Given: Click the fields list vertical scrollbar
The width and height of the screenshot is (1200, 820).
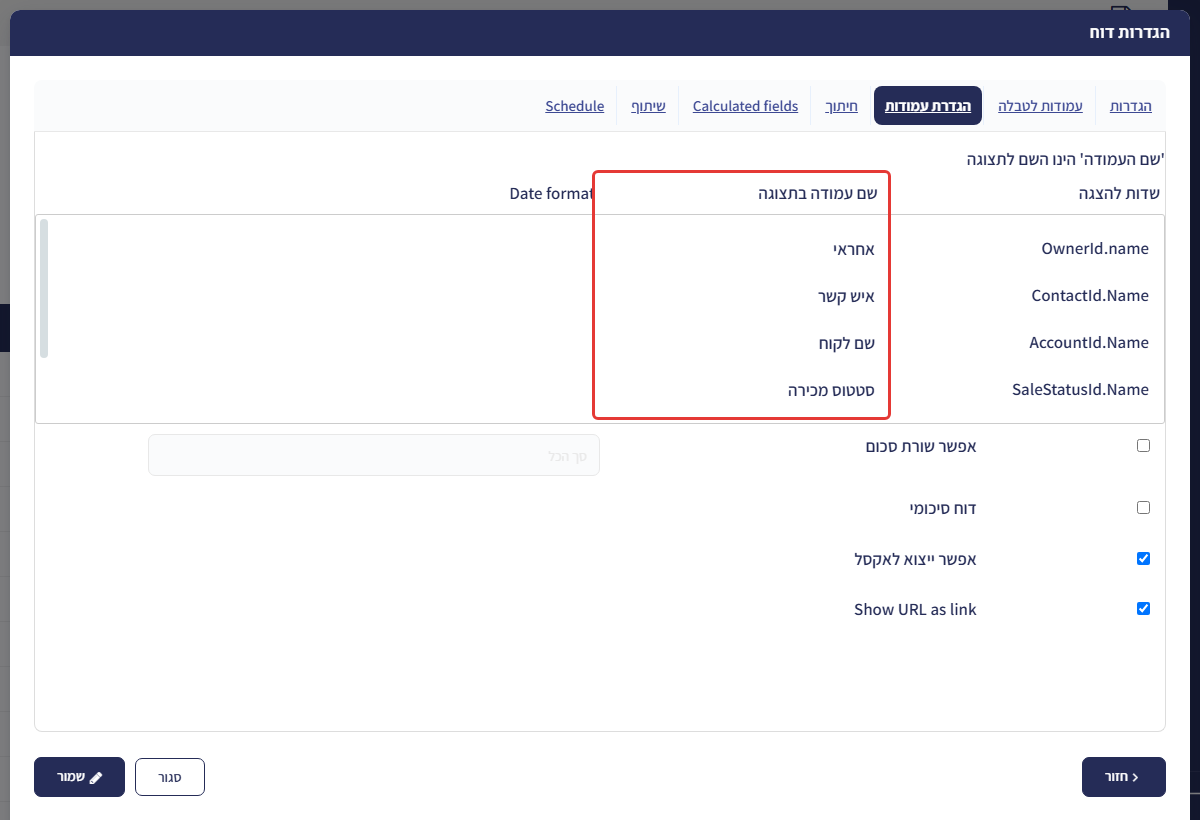Looking at the screenshot, I should click(x=44, y=288).
